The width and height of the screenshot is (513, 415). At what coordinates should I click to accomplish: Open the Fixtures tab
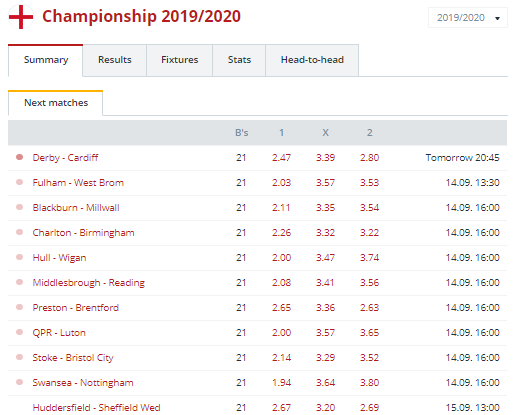tap(180, 60)
